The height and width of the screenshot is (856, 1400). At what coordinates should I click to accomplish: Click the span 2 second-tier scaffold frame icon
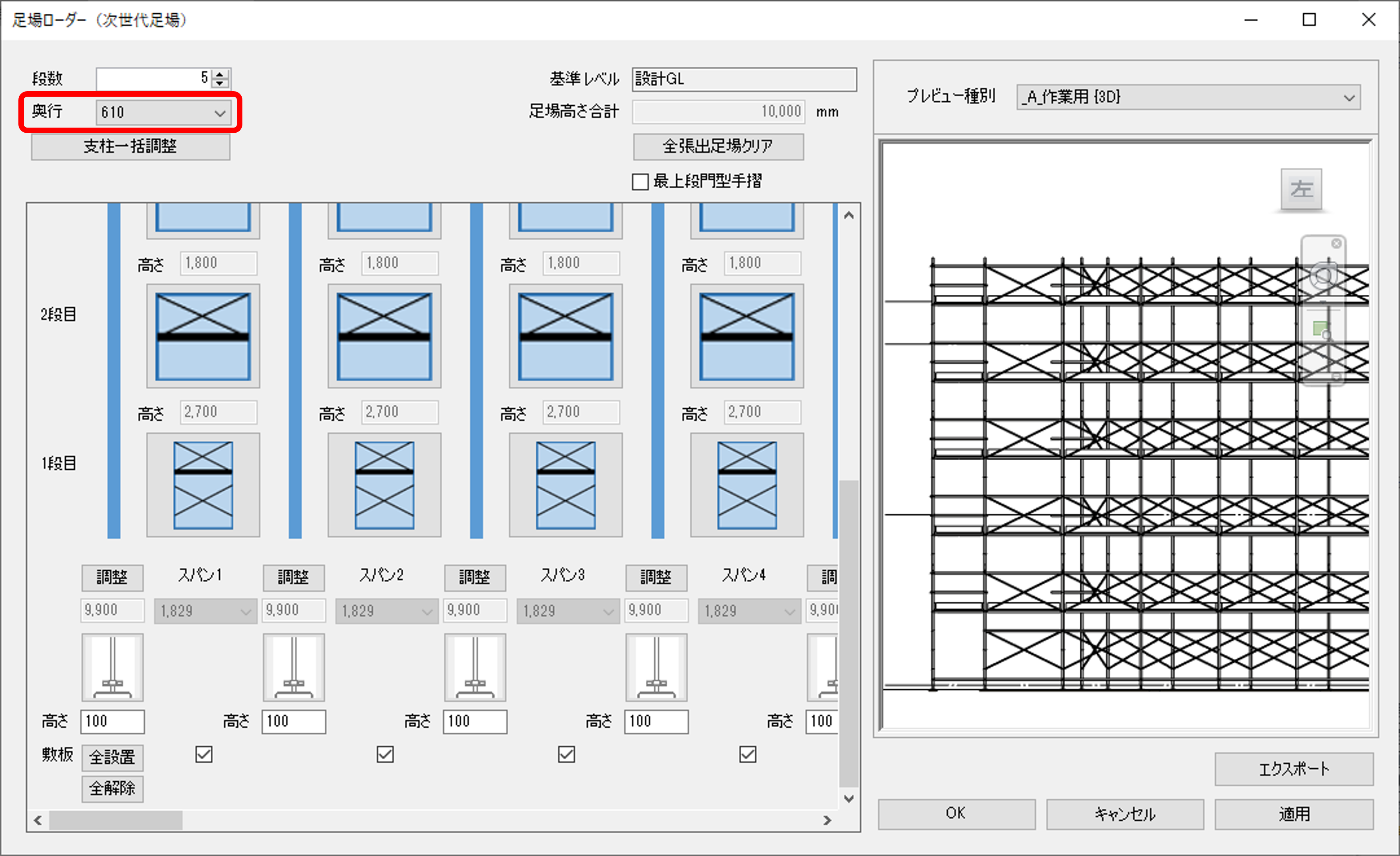pyautogui.click(x=384, y=336)
